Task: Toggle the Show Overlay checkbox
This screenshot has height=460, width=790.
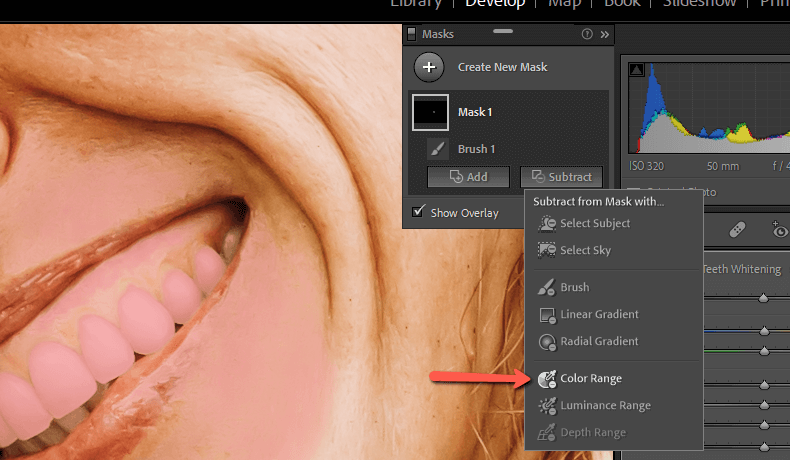Action: coord(418,212)
